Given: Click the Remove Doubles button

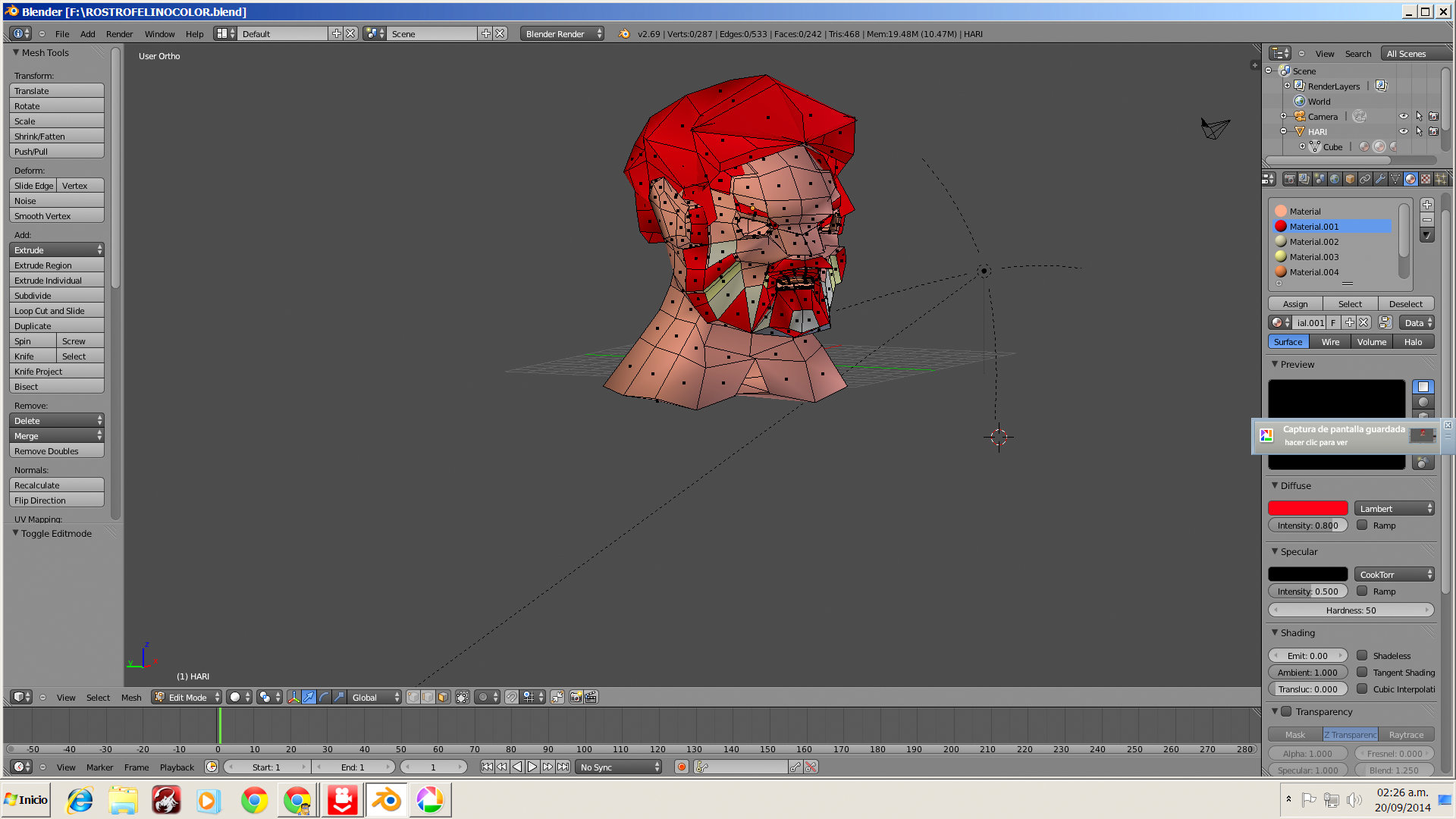Looking at the screenshot, I should (x=56, y=451).
